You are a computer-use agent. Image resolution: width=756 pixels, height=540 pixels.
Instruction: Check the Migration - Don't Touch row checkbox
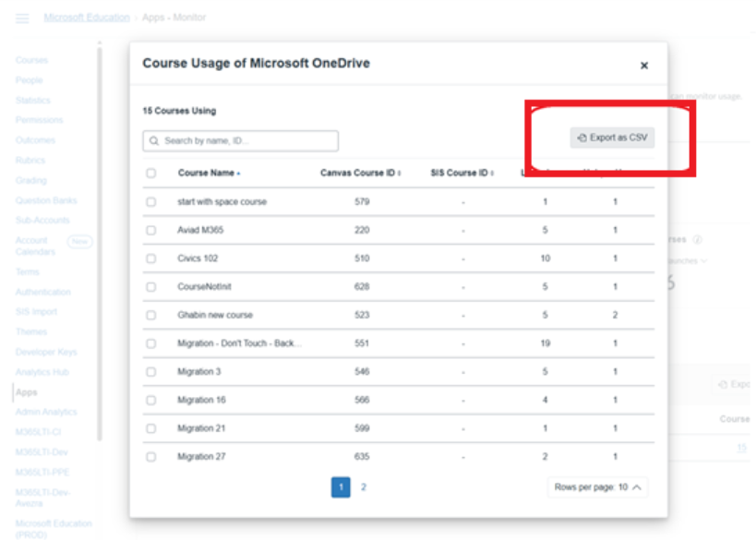click(x=151, y=343)
